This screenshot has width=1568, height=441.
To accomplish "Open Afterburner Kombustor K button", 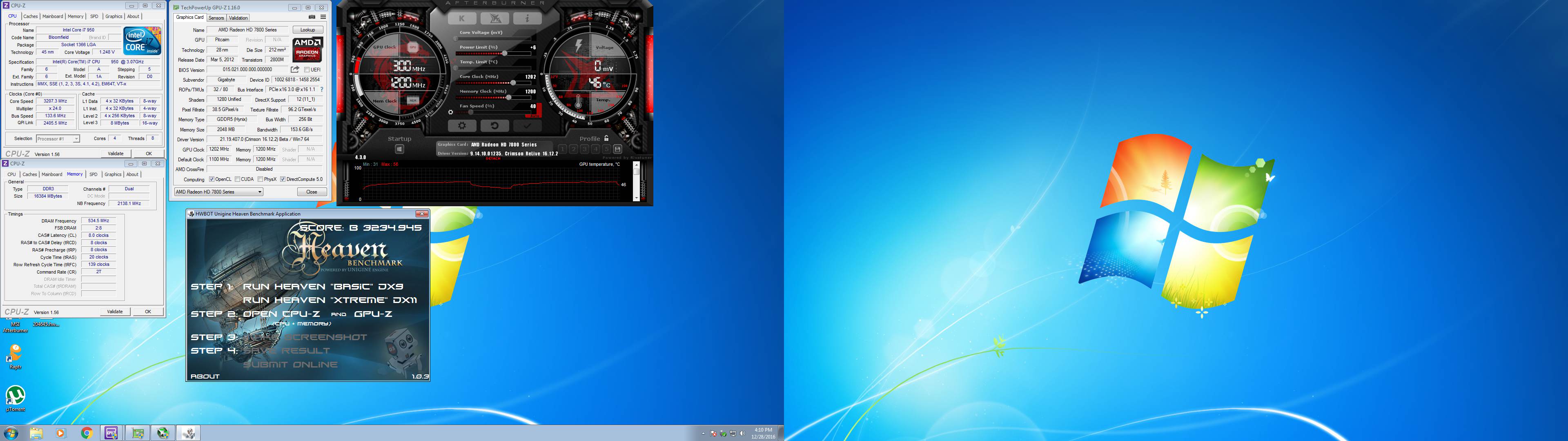I will tap(462, 18).
